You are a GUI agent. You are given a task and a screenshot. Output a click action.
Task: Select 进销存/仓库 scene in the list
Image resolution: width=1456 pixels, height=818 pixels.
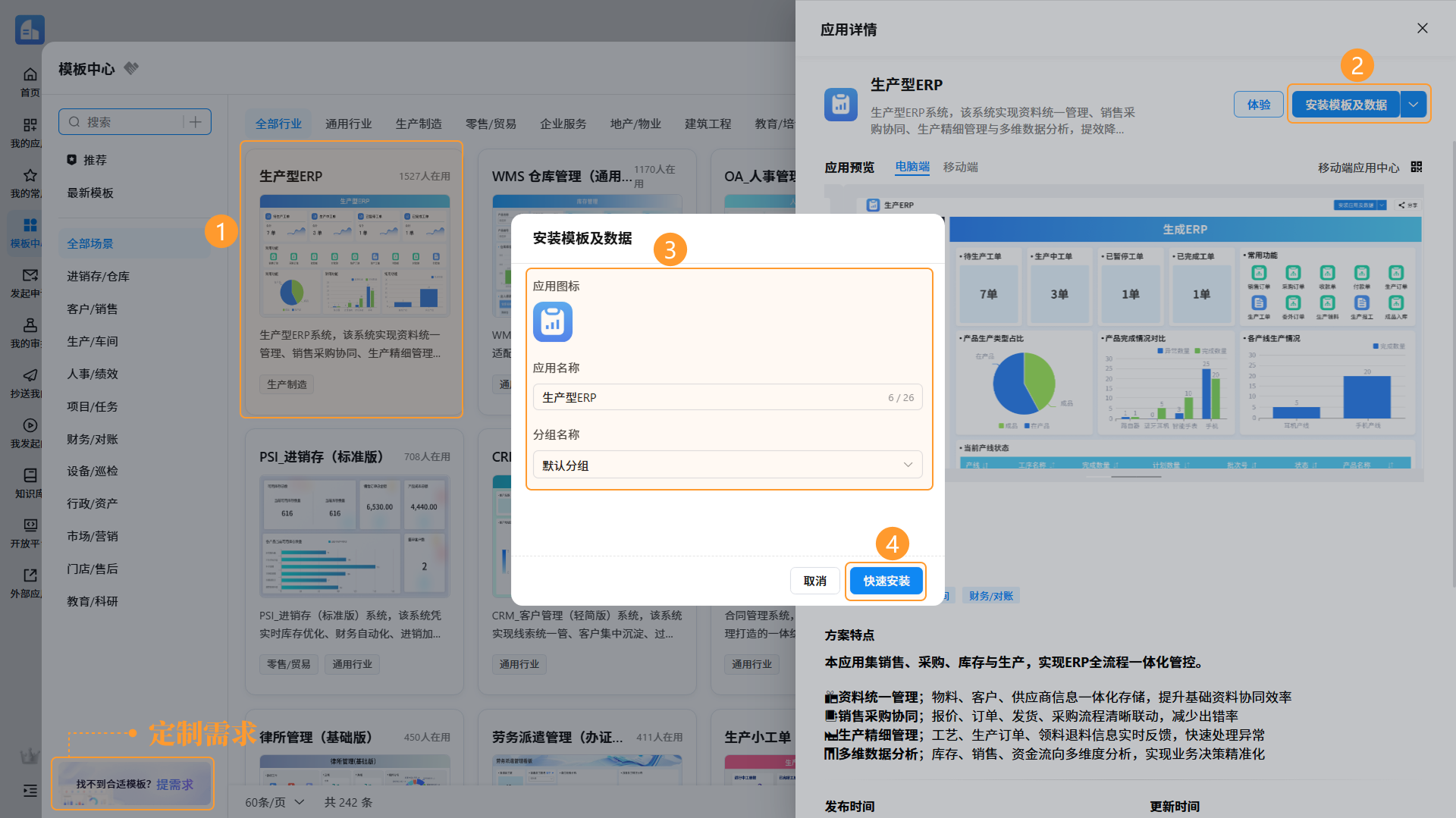[x=98, y=276]
